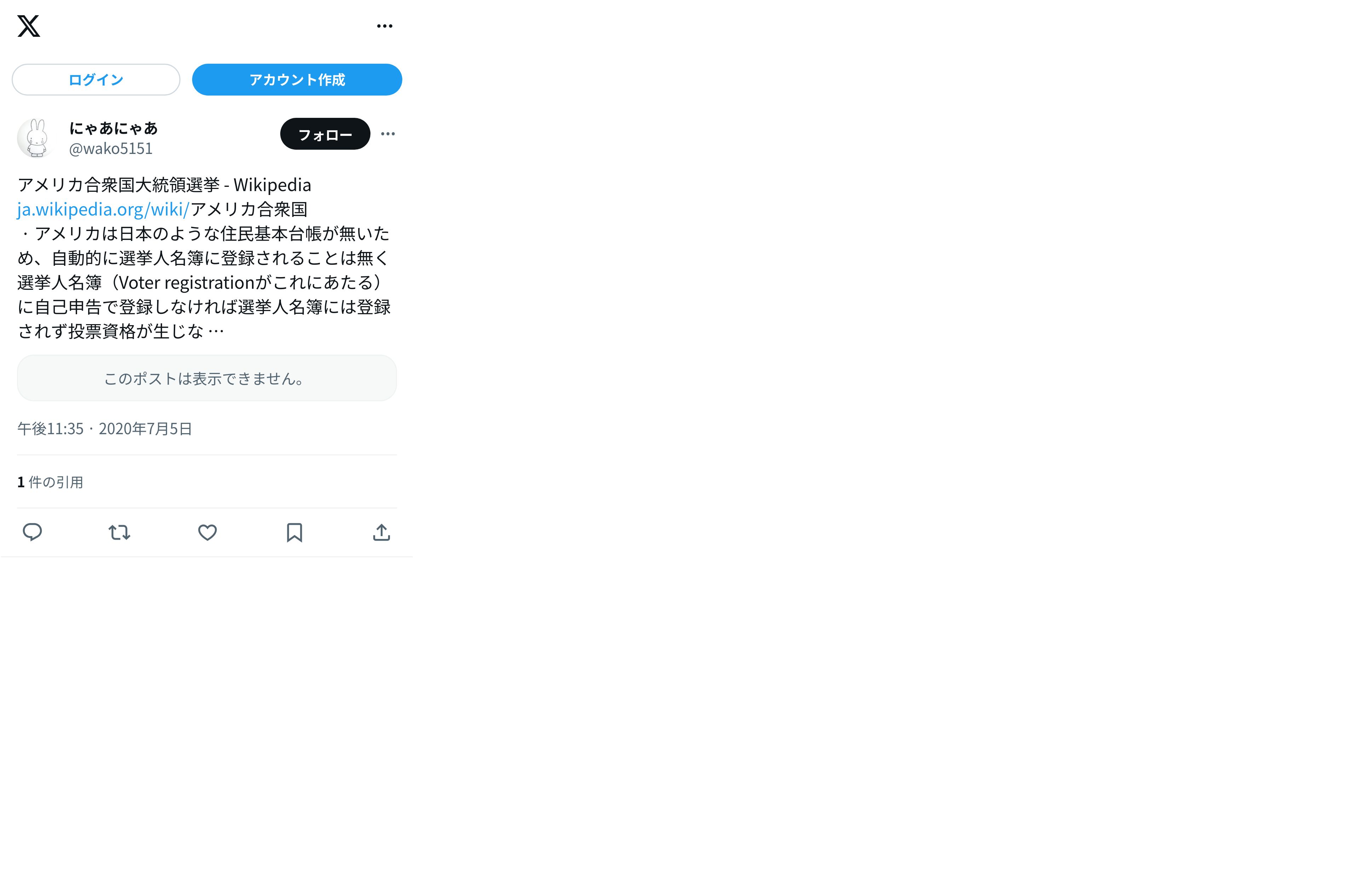Bookmark the post with bookmark icon
1363x896 pixels.
click(294, 532)
